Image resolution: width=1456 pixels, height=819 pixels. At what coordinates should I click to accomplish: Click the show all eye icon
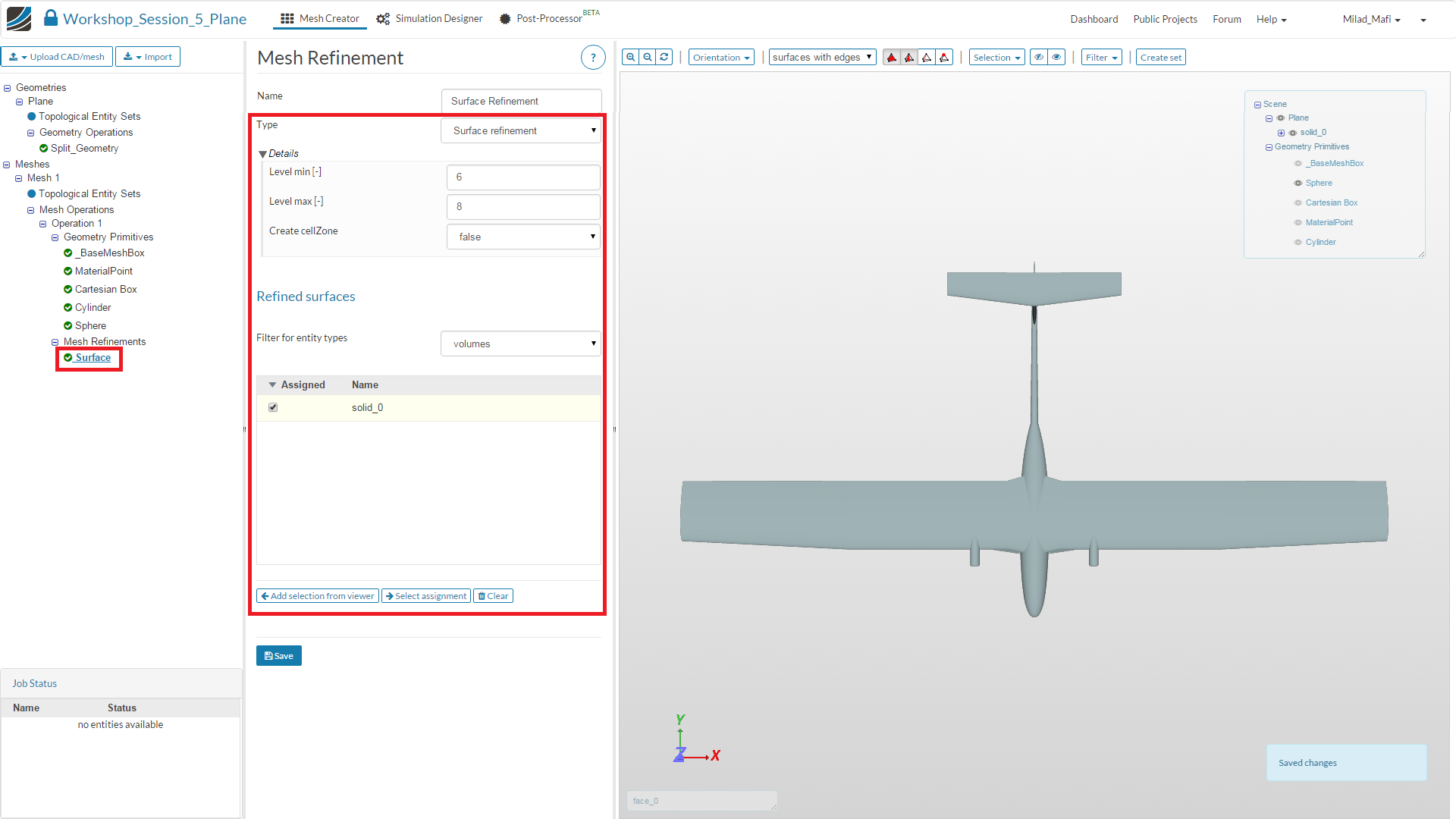[x=1056, y=58]
